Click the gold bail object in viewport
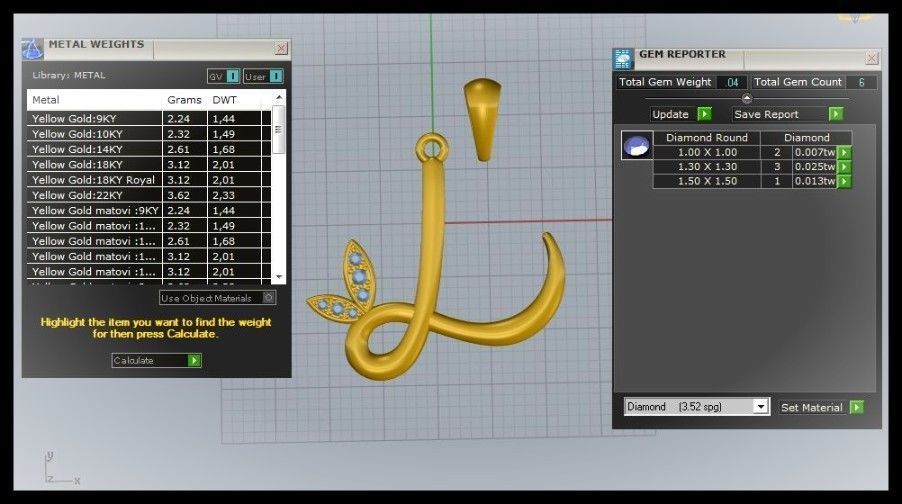Viewport: 902px width, 504px height. coord(483,120)
